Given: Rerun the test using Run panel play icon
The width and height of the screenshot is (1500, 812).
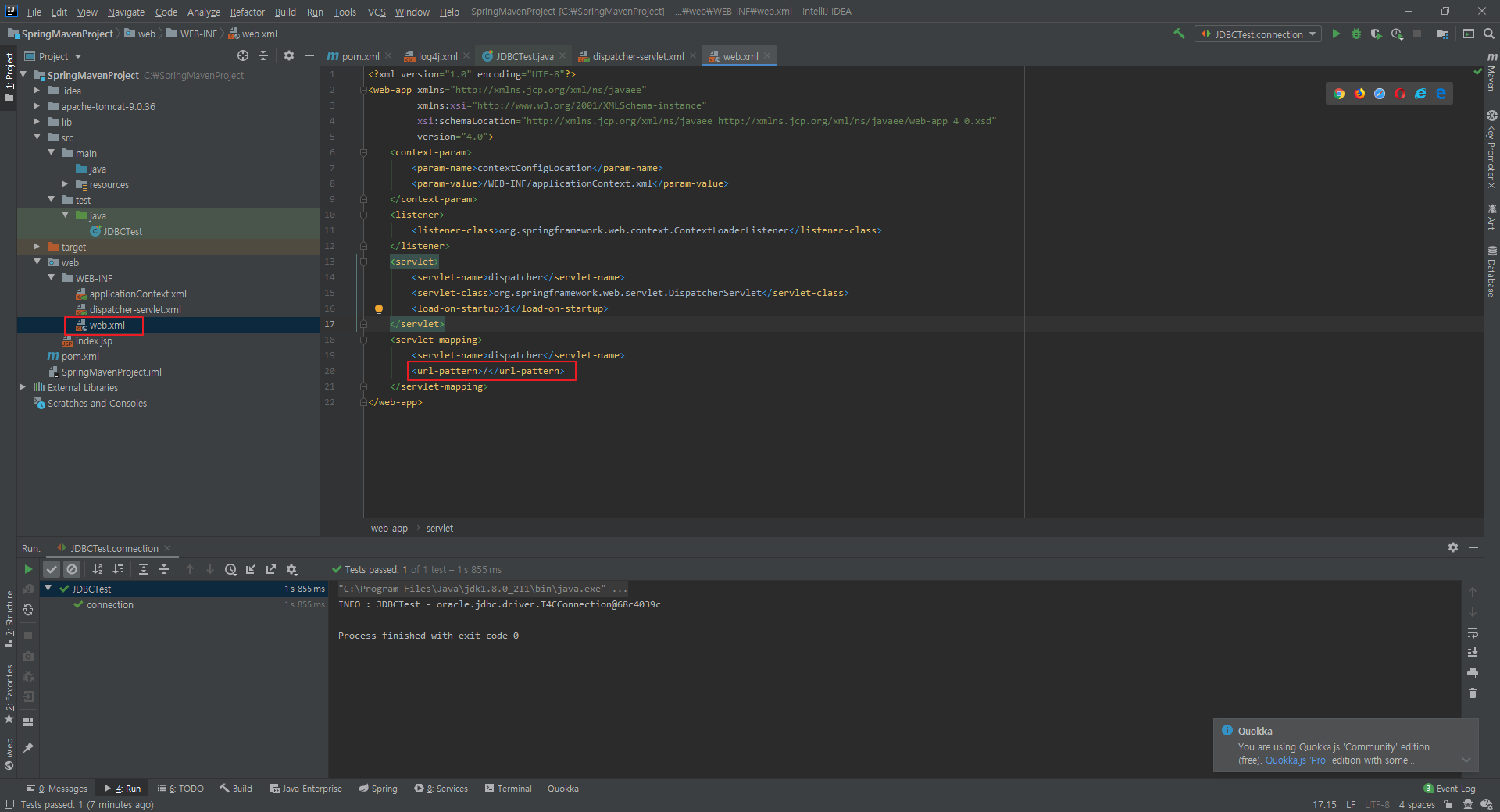Looking at the screenshot, I should point(28,569).
